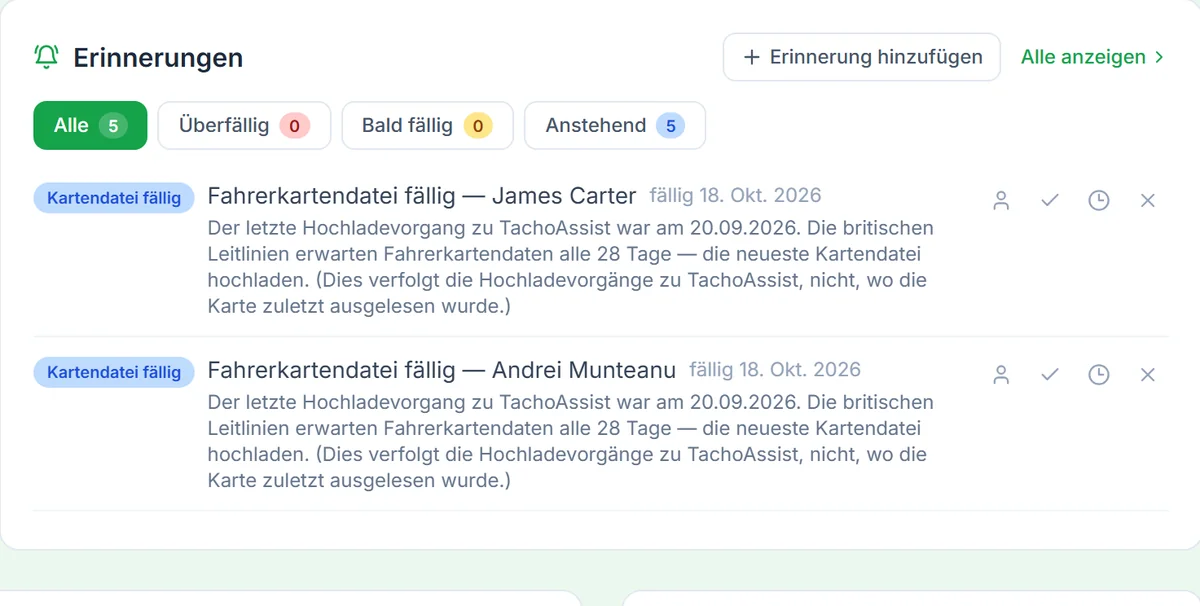Click Kartendatei fällig badge for Andrei Munteanu
Viewport: 1200px width, 606px height.
click(x=114, y=372)
